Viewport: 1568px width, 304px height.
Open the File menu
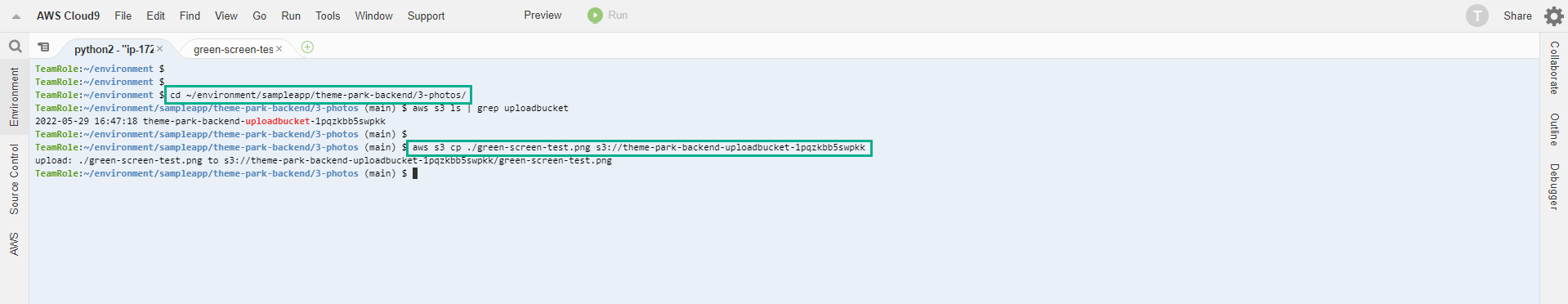click(123, 16)
